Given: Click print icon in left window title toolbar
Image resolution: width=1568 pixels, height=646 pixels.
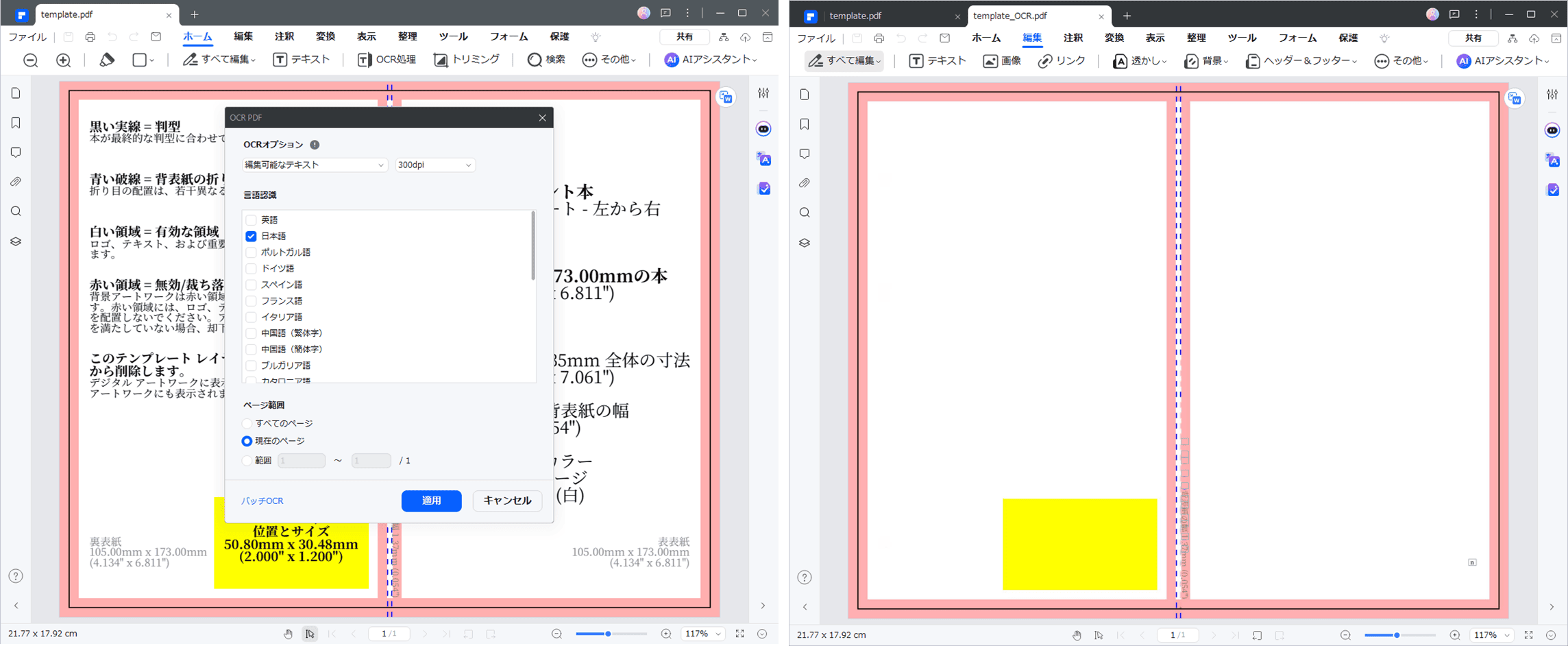Looking at the screenshot, I should [x=90, y=36].
